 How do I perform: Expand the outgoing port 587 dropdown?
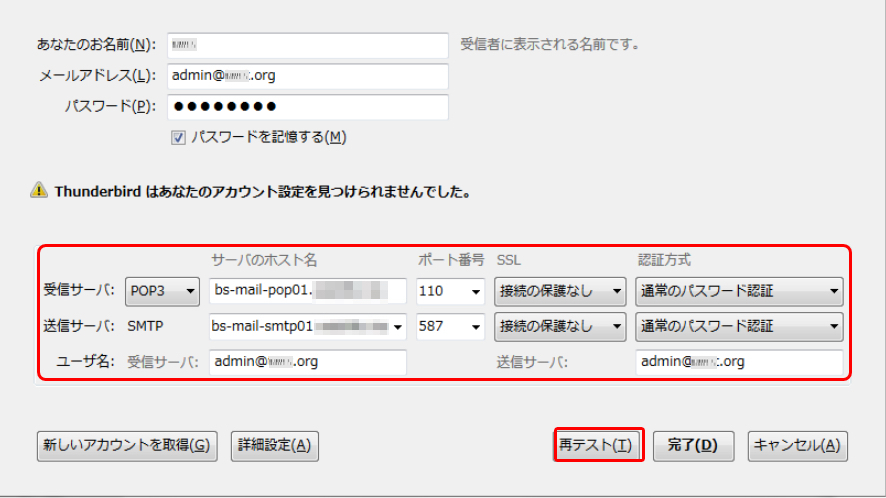pos(449,327)
